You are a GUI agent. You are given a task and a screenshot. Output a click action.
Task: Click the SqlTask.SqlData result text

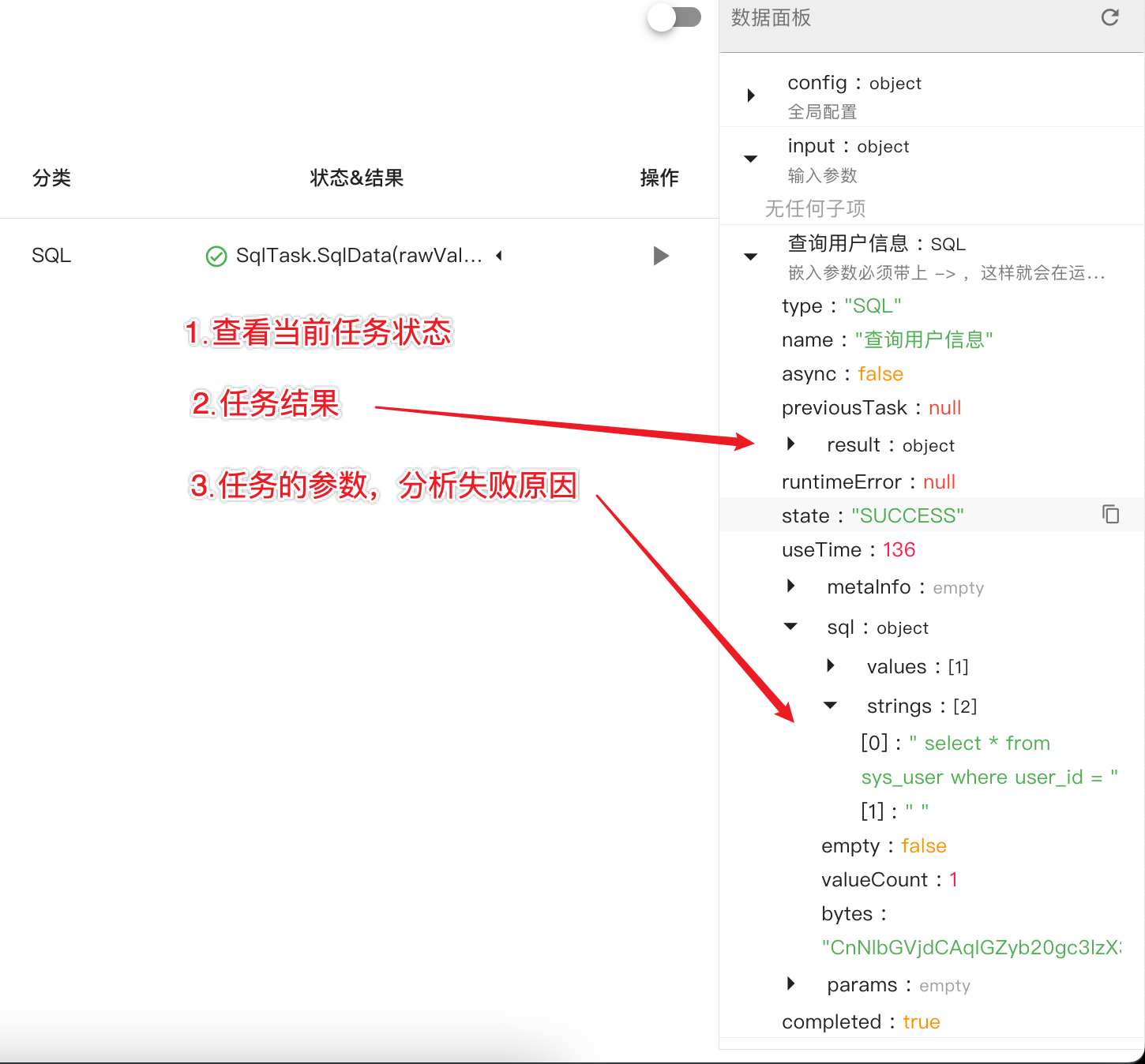click(x=359, y=256)
